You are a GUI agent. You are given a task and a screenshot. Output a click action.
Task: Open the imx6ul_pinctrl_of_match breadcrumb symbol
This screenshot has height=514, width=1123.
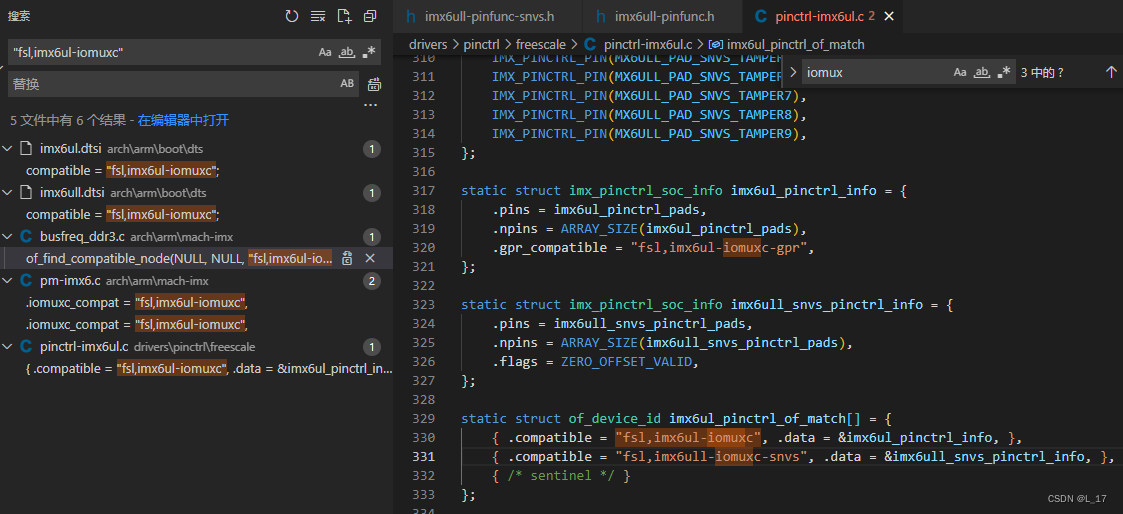tap(796, 44)
